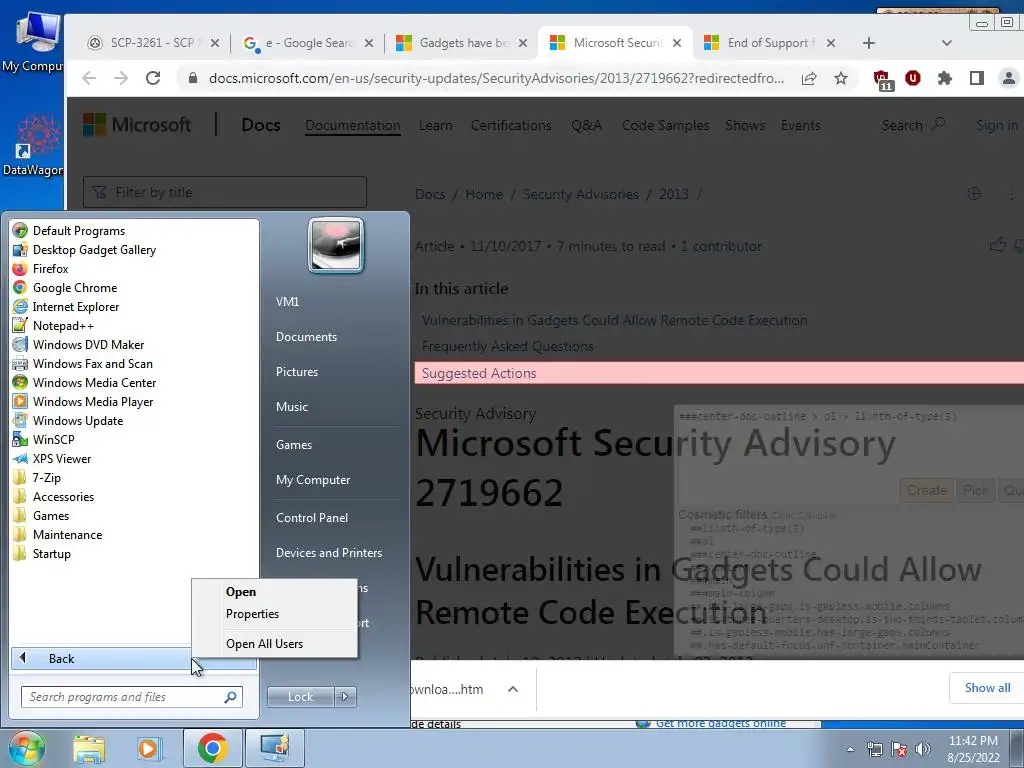Screen dimensions: 1024x768
Task: Share this page icon in address bar
Action: [808, 78]
